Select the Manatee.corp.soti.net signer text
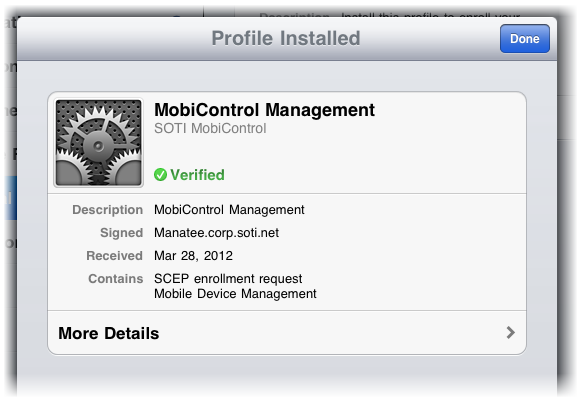The image size is (581, 397). pos(216,233)
